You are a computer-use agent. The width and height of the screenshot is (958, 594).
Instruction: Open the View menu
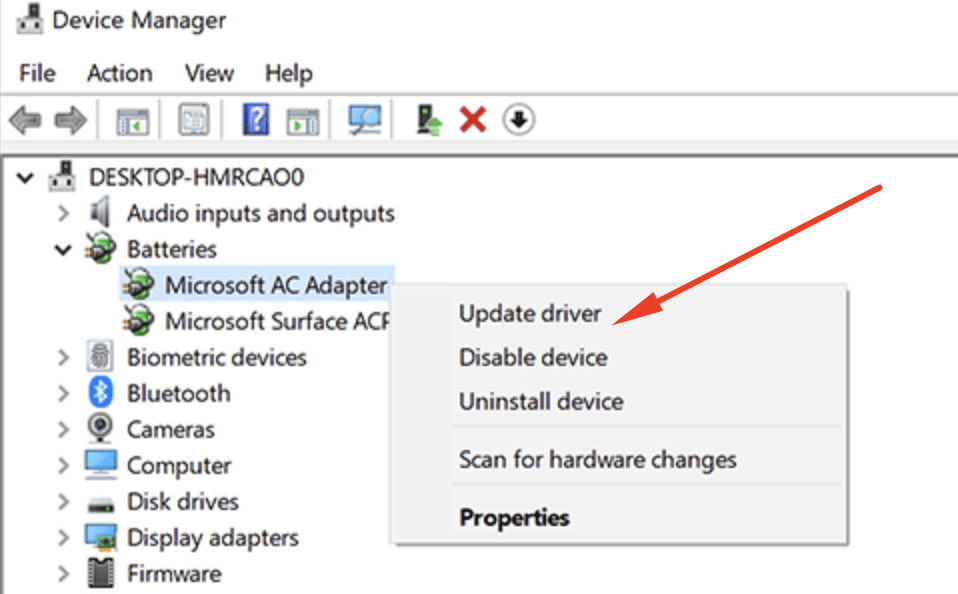coord(209,73)
